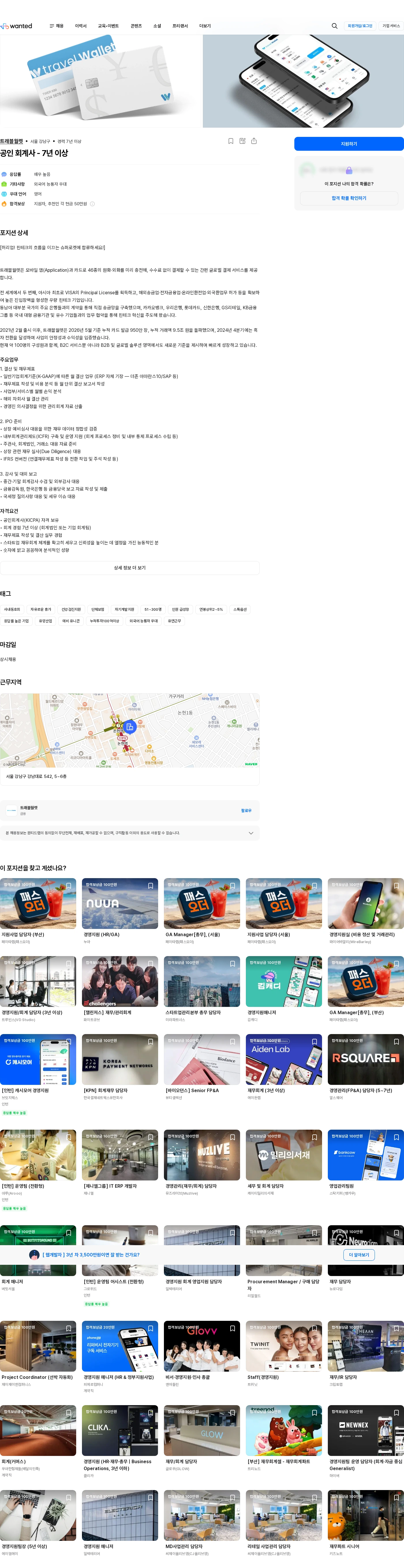The width and height of the screenshot is (404, 1568).
Task: Open the 프리랜서 menu
Action: [x=180, y=26]
